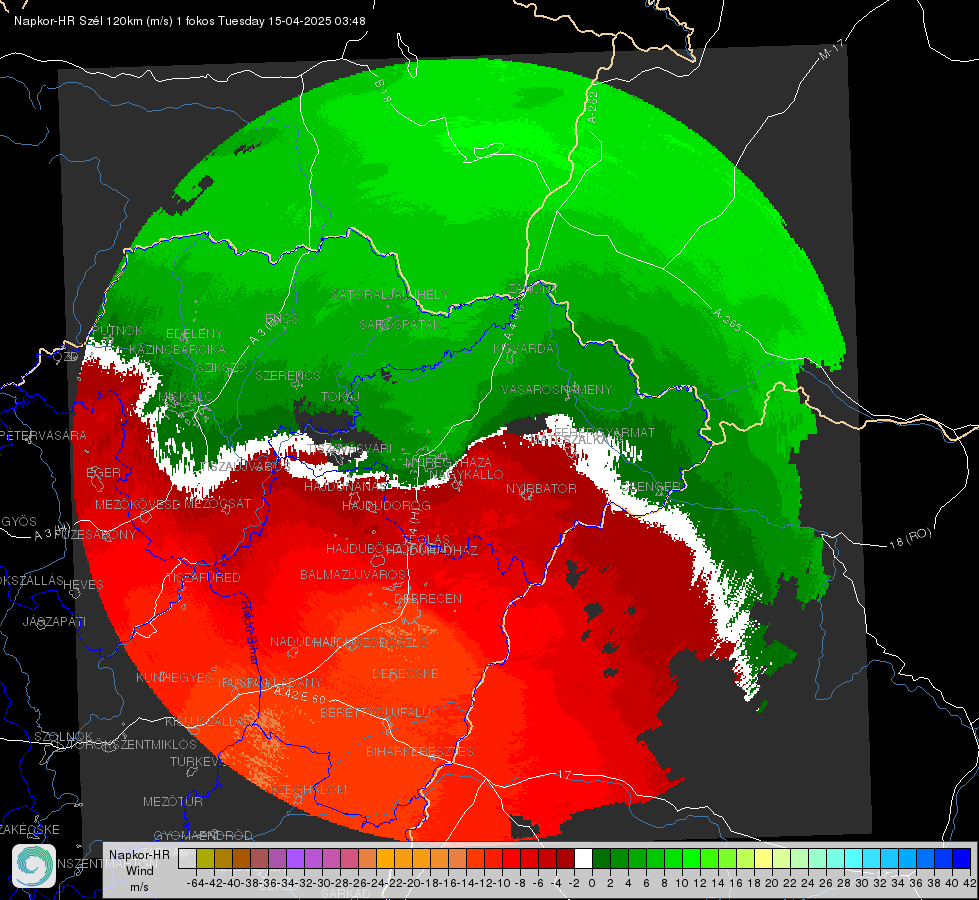Click the radar title text with date 15-04-2025
The width and height of the screenshot is (979, 900).
tap(190, 21)
